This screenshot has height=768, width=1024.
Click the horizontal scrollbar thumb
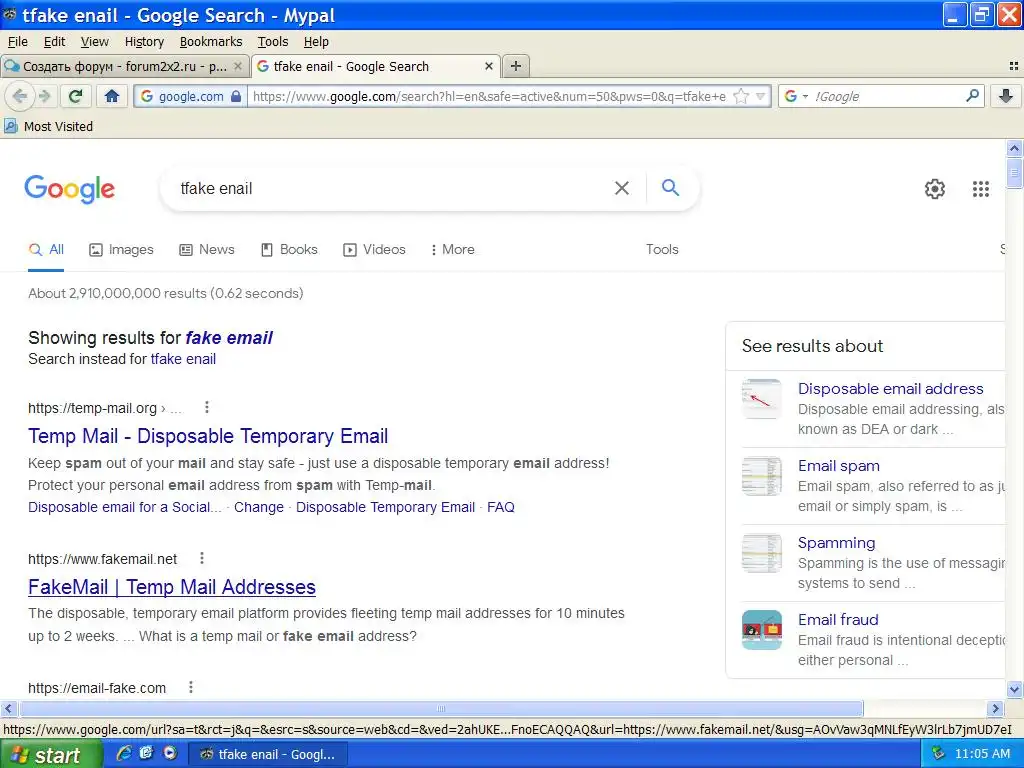point(441,709)
